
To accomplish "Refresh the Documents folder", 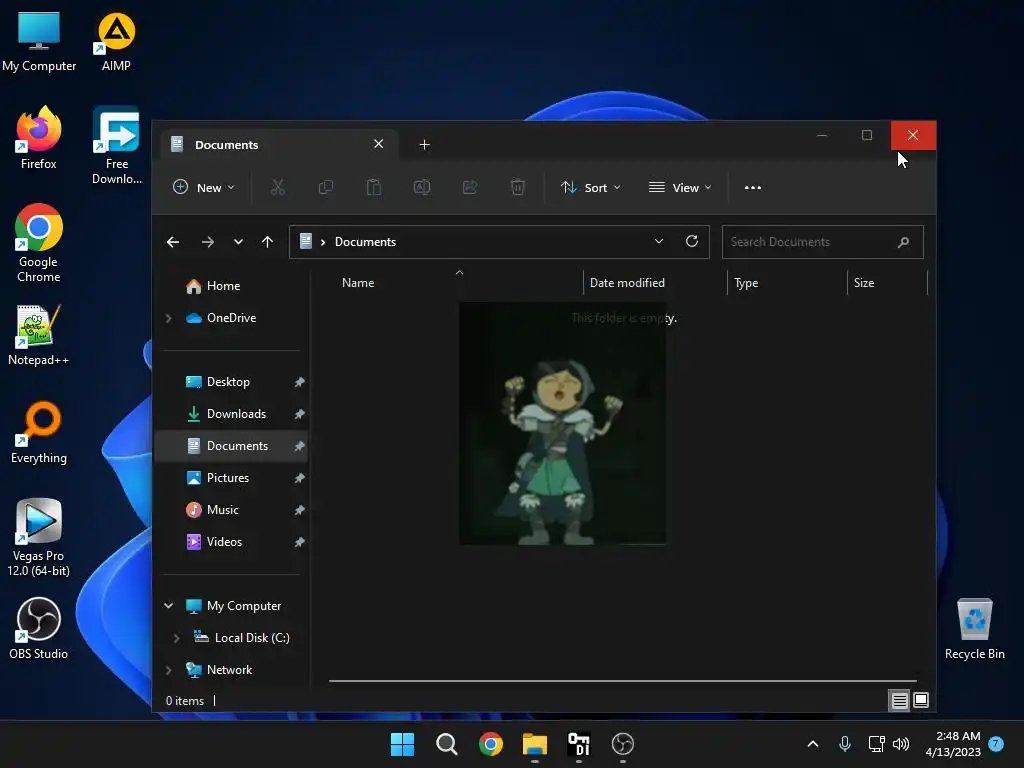I will [692, 241].
